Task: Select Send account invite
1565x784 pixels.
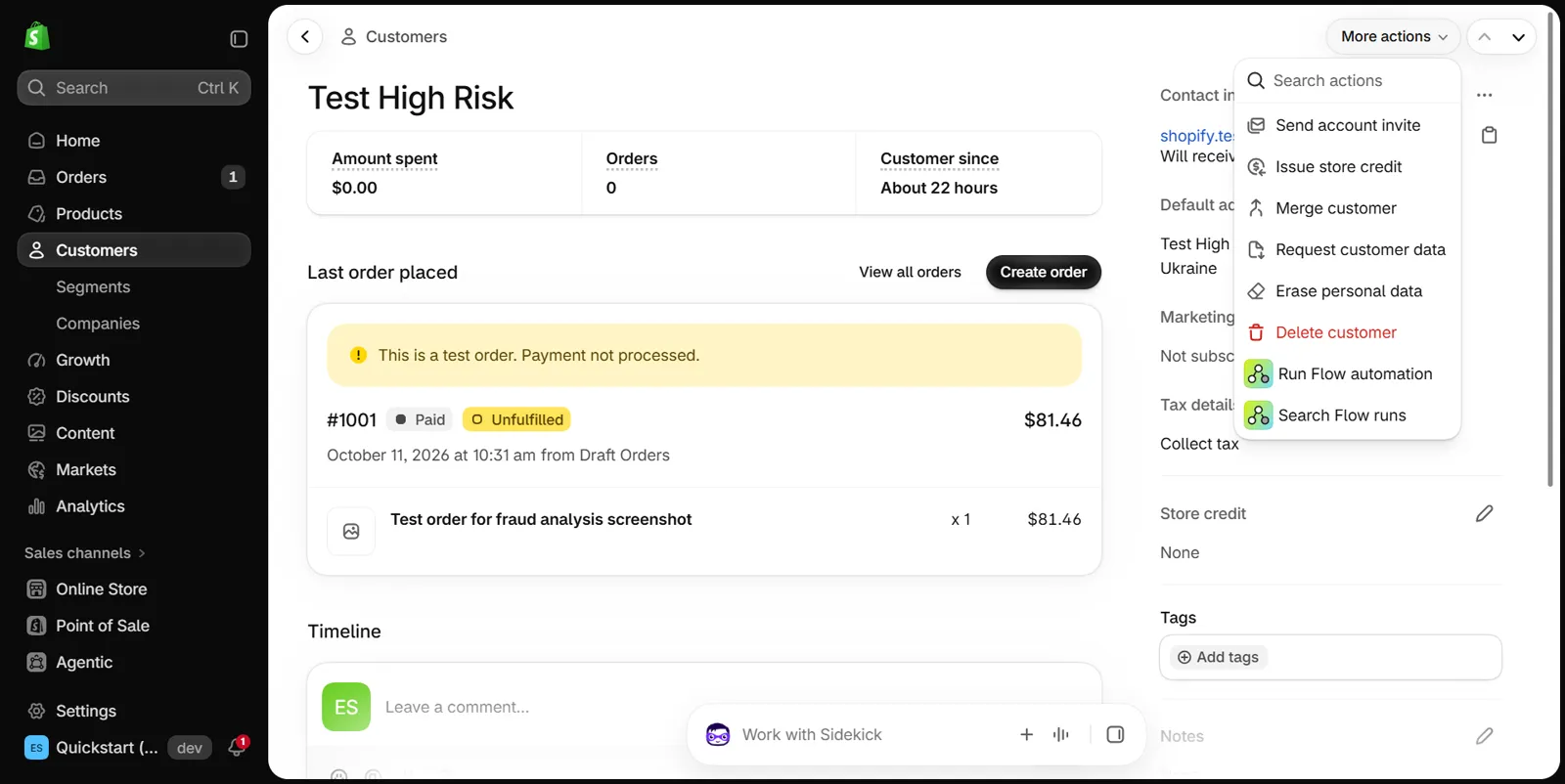Action: point(1348,125)
